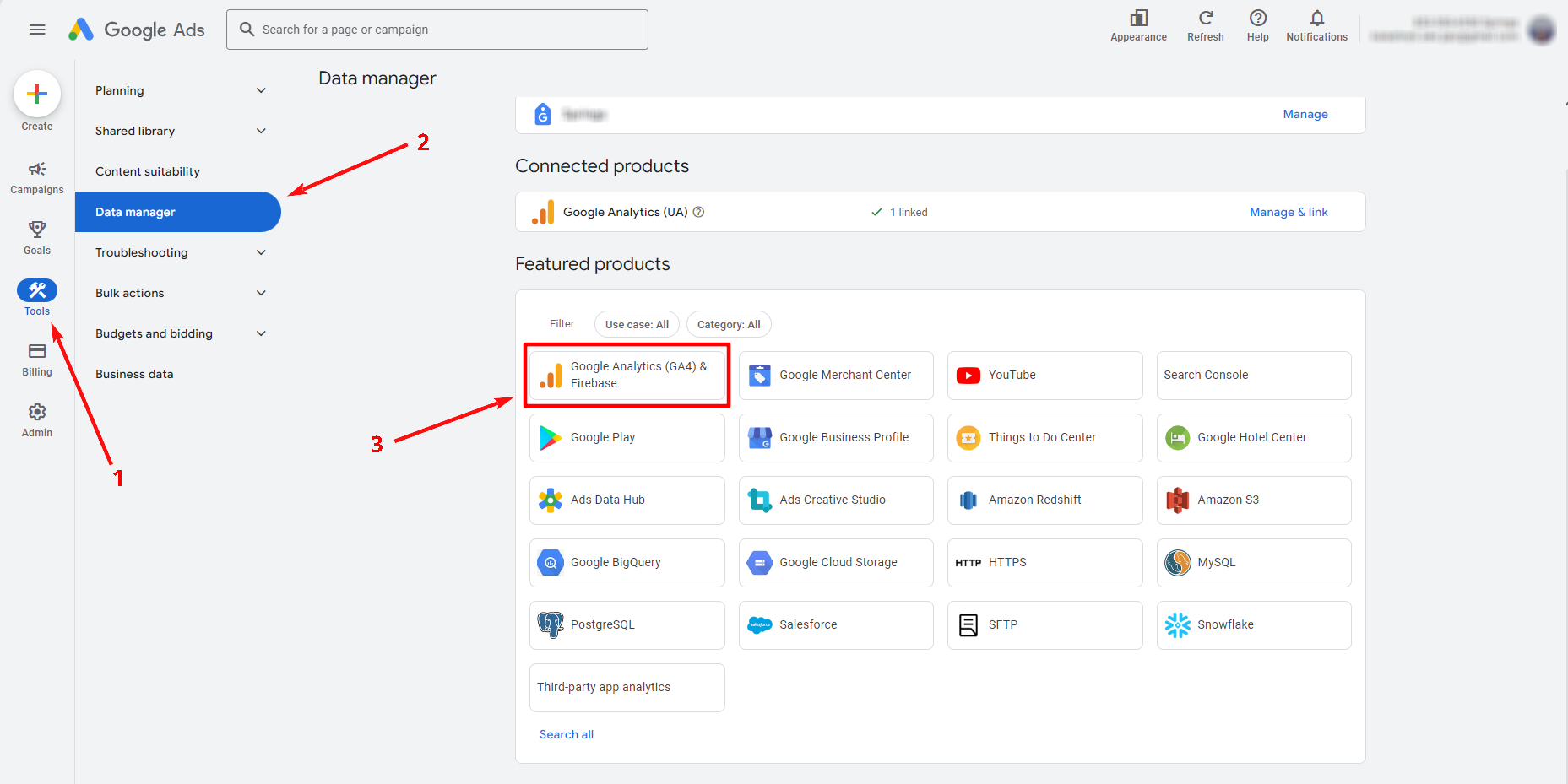Screen dimensions: 1568x784
Task: Click the info icon beside Google Analytics (UA)
Action: click(x=698, y=212)
